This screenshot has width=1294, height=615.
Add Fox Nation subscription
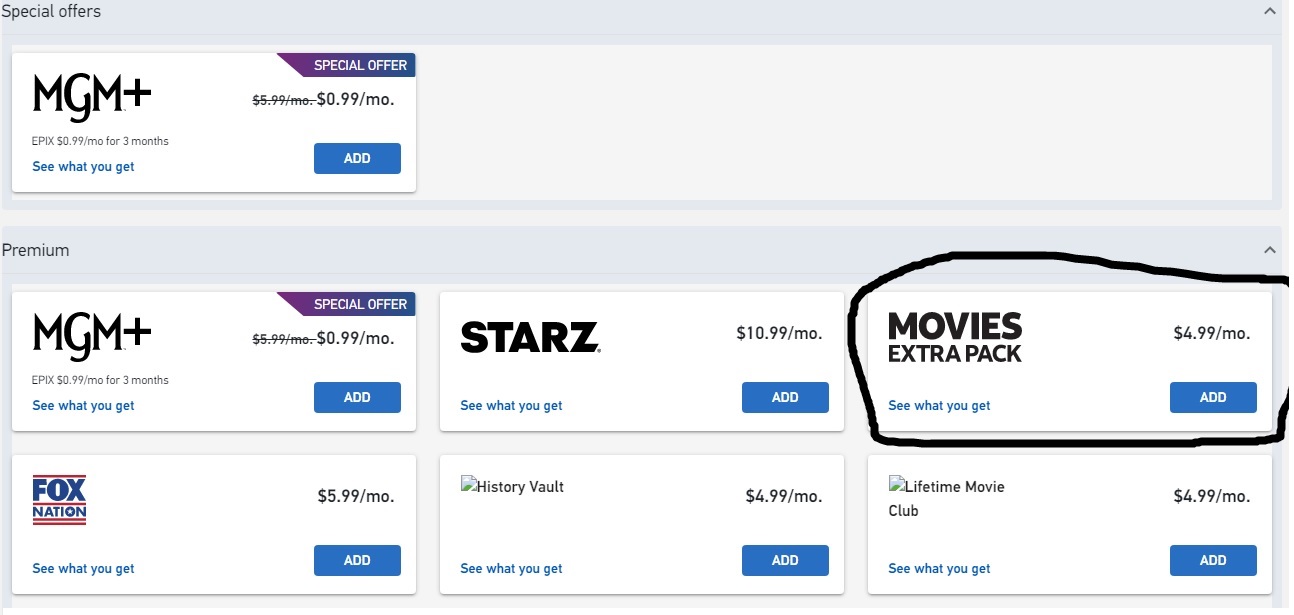pos(357,560)
